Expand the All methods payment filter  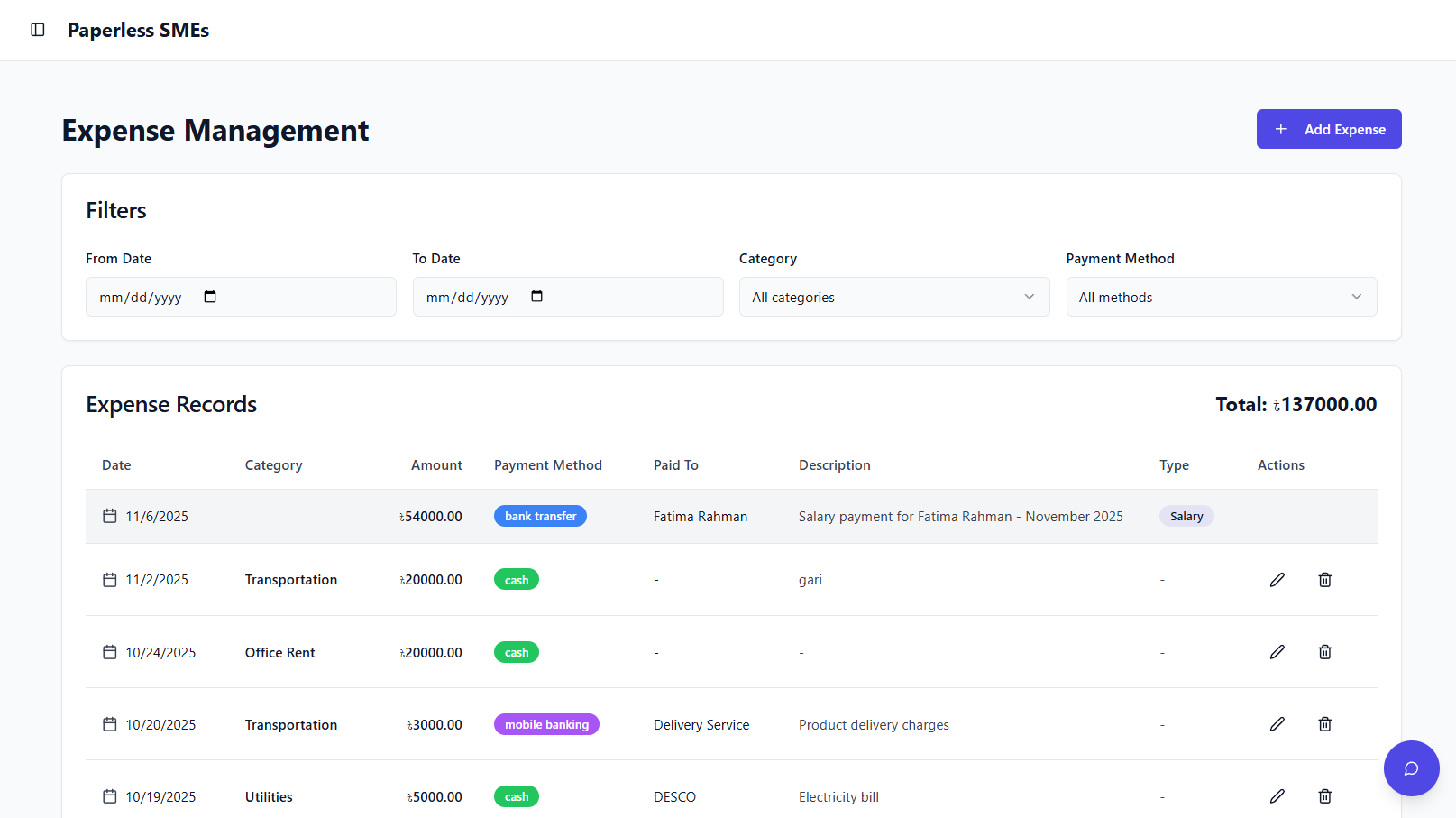1221,296
